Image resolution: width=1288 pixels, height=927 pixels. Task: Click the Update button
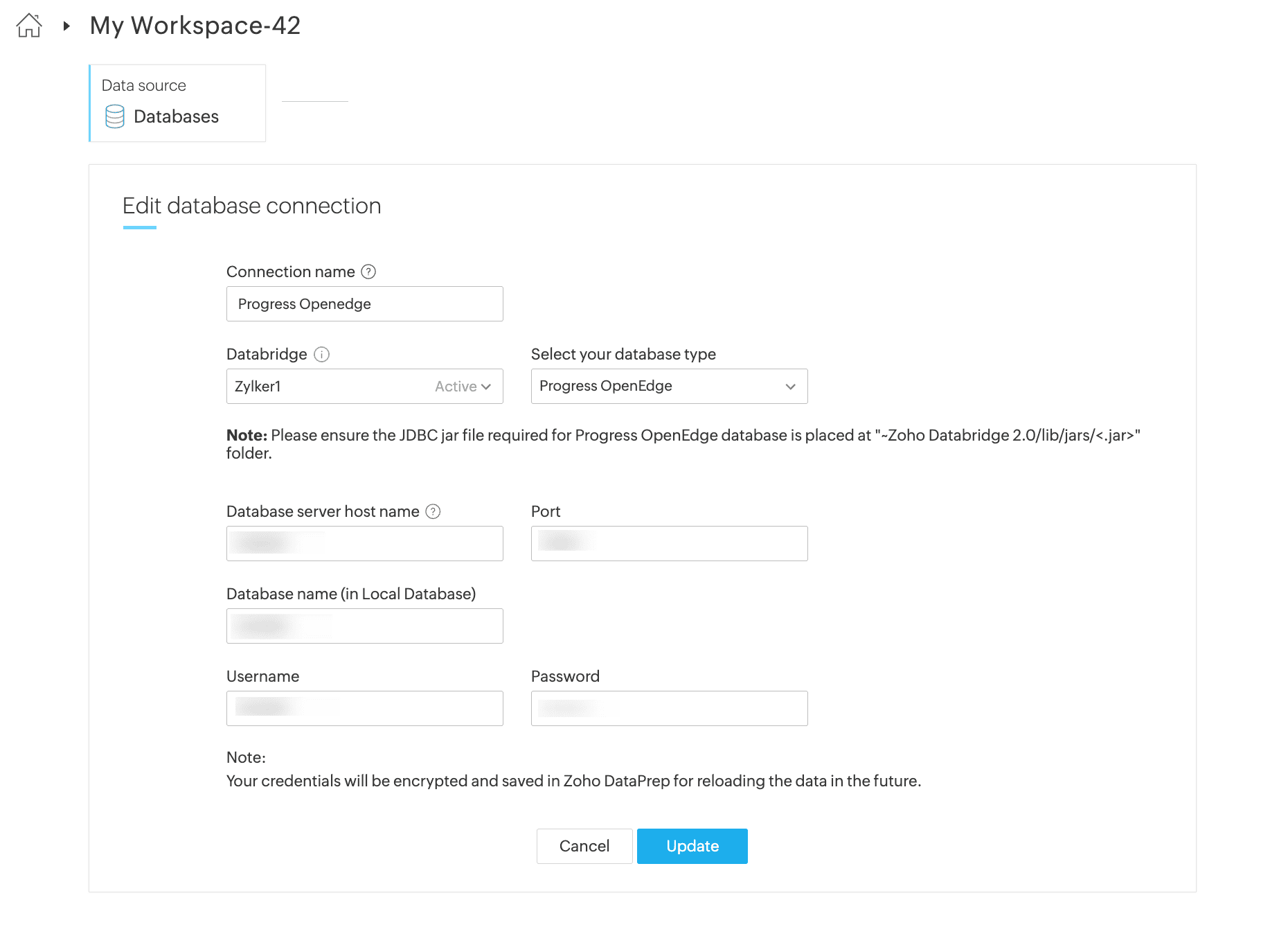(692, 846)
